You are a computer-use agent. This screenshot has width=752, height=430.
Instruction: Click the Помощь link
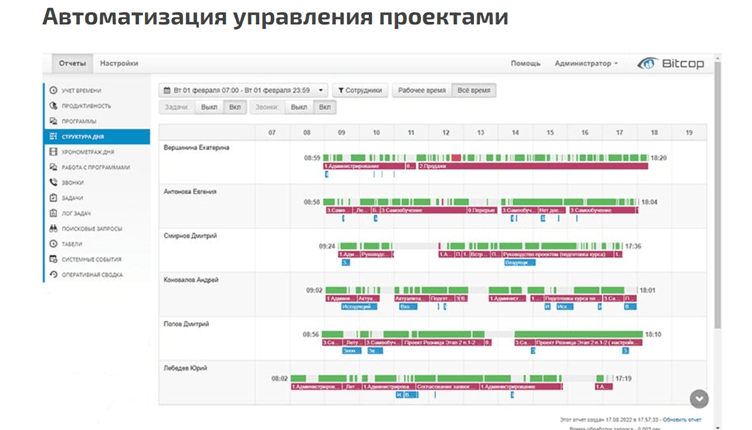[526, 63]
